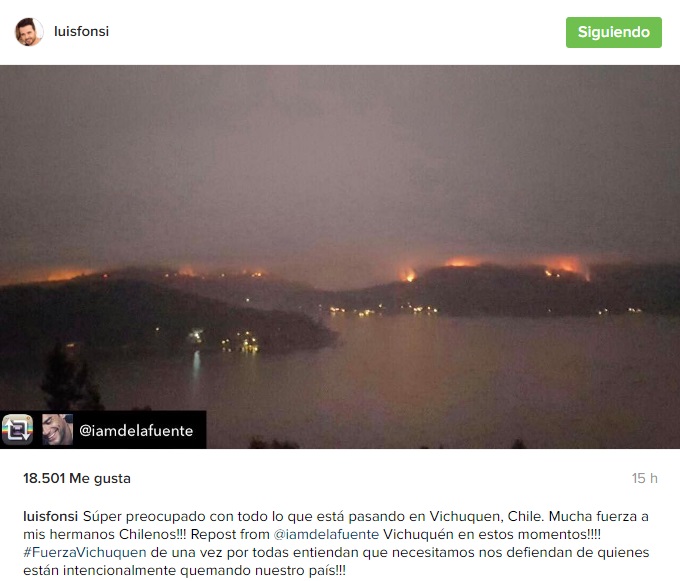Click the fire glow on right hillside
Viewport: 680px width, 581px height.
[x=564, y=266]
